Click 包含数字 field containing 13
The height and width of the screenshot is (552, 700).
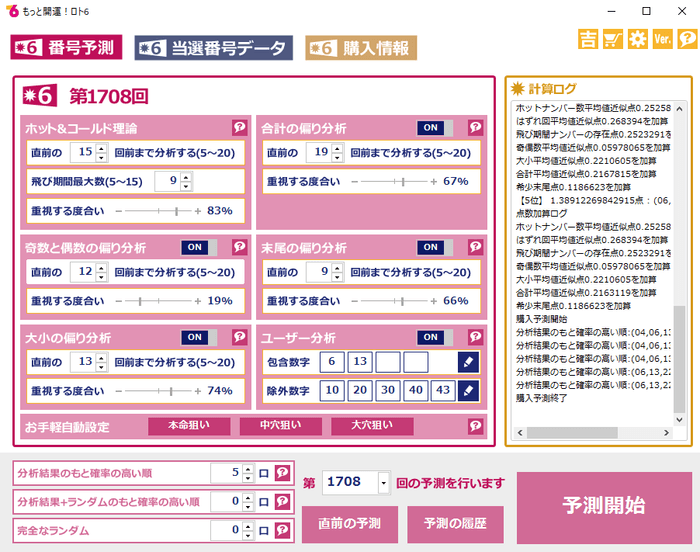click(360, 362)
